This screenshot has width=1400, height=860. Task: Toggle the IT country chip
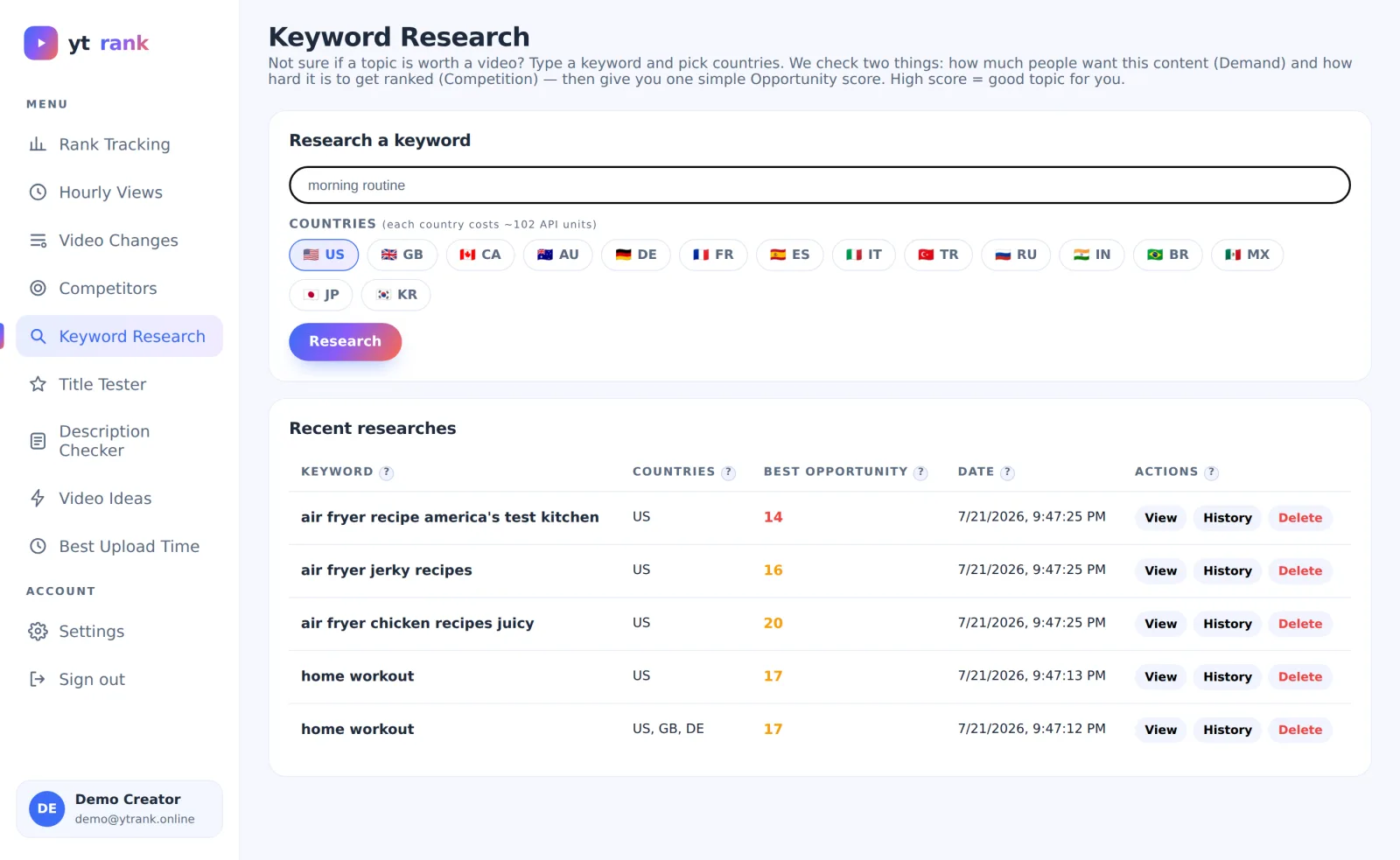[864, 255]
